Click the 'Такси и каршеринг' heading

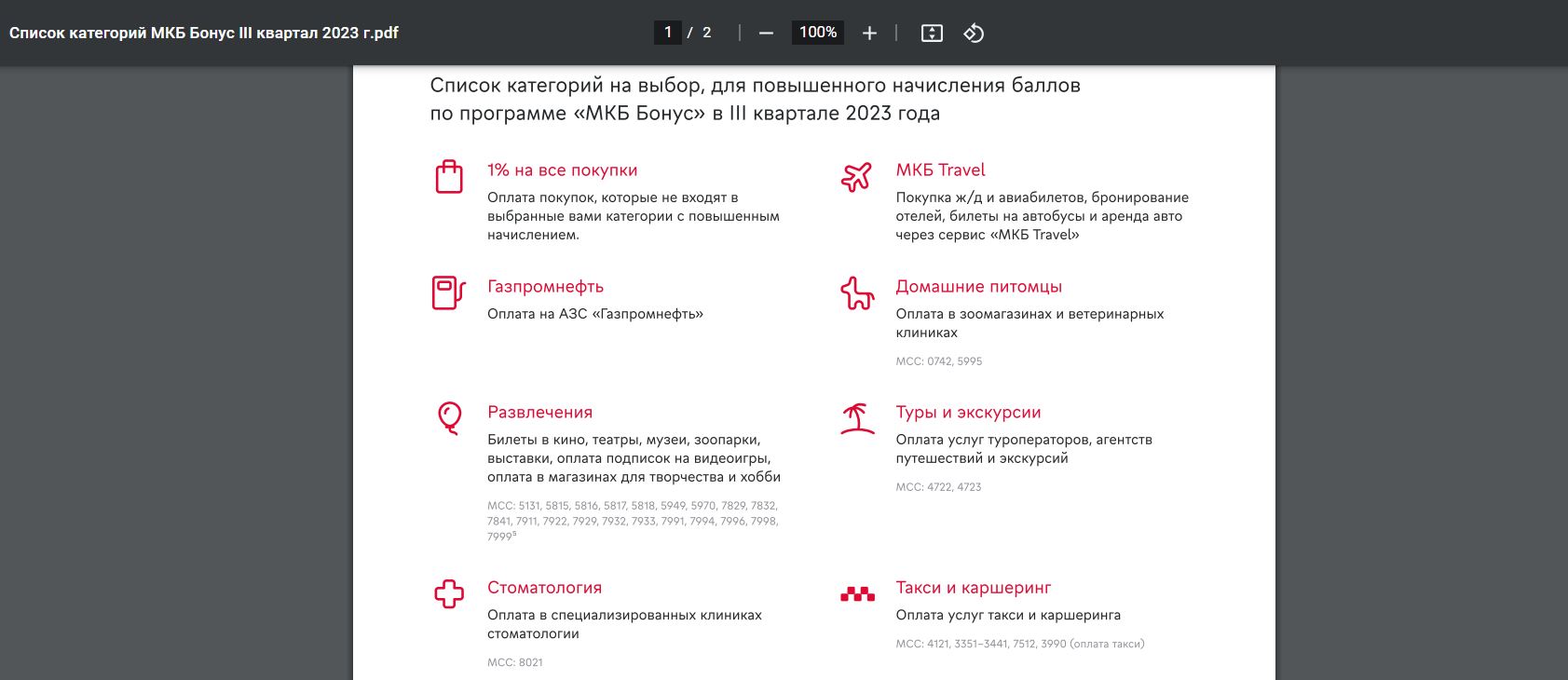[974, 588]
